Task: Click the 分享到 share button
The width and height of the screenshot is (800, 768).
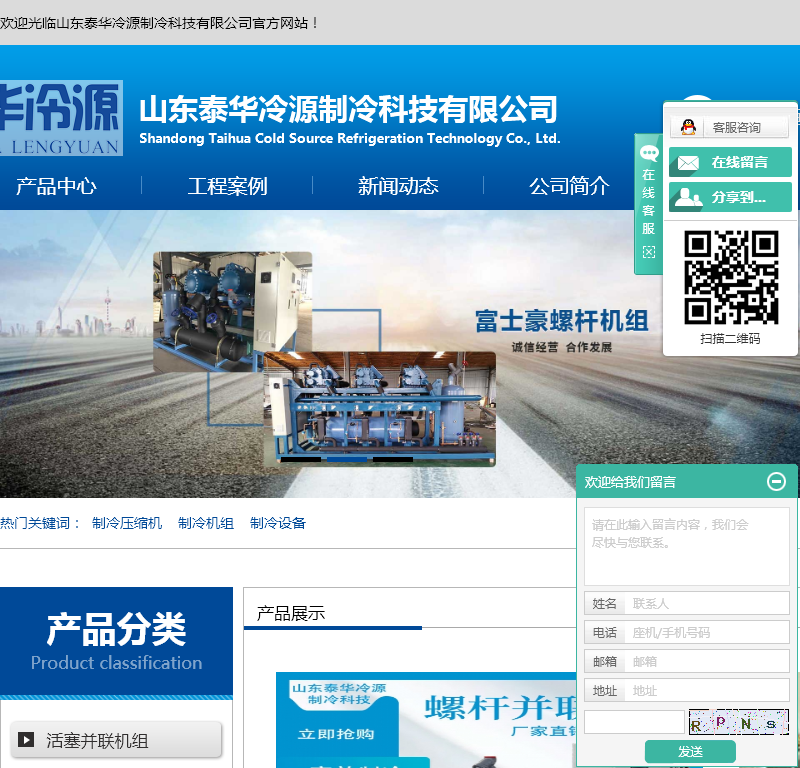Action: pos(730,197)
